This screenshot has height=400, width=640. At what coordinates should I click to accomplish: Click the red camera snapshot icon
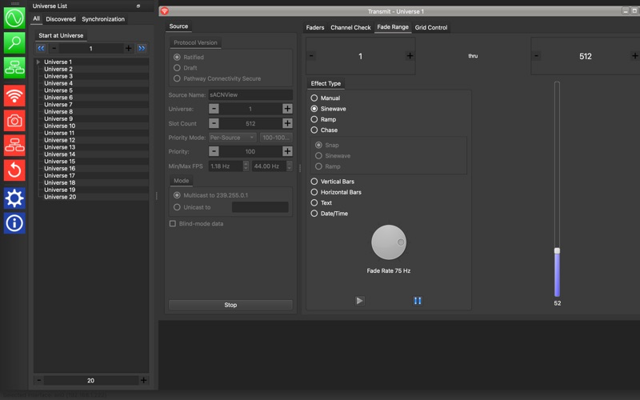(14, 121)
